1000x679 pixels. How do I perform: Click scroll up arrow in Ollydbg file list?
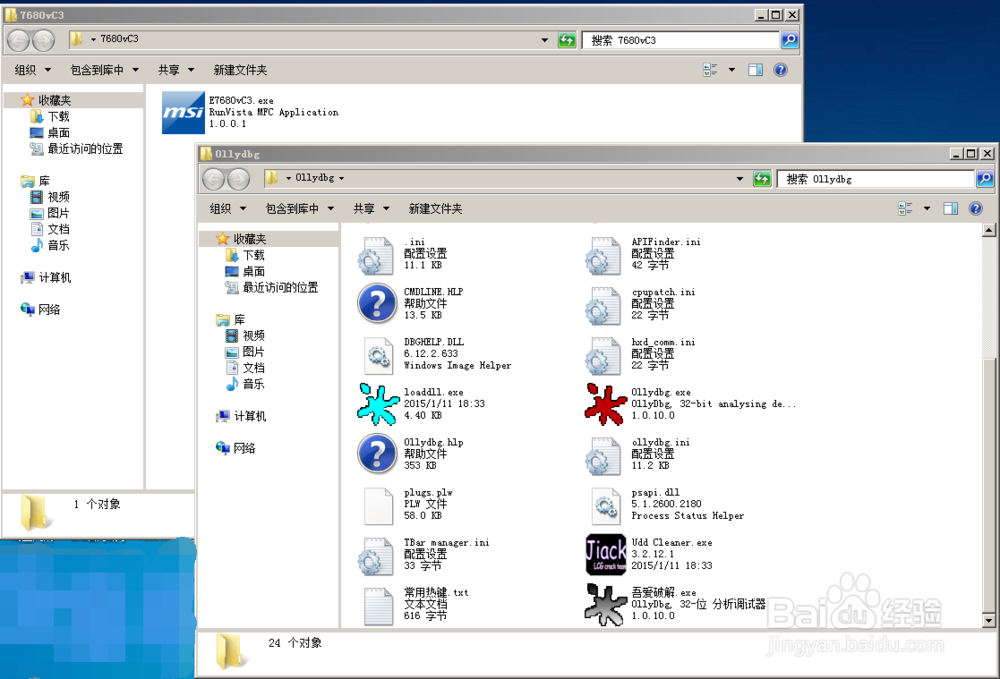click(x=989, y=230)
